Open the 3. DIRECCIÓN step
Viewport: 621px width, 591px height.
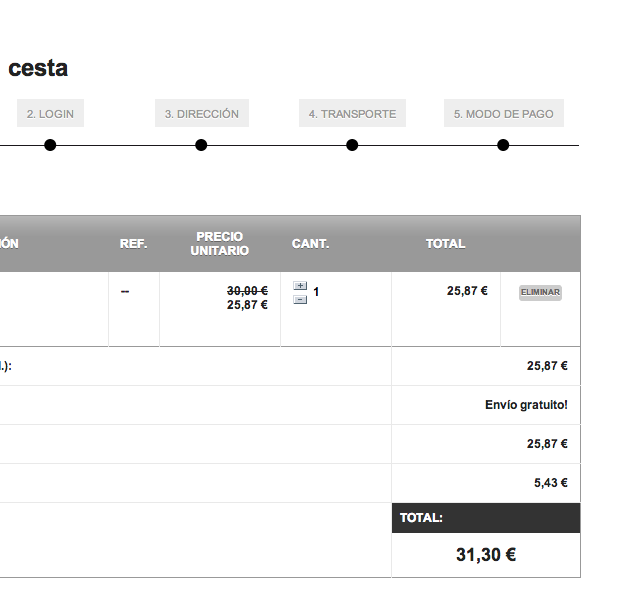[202, 114]
